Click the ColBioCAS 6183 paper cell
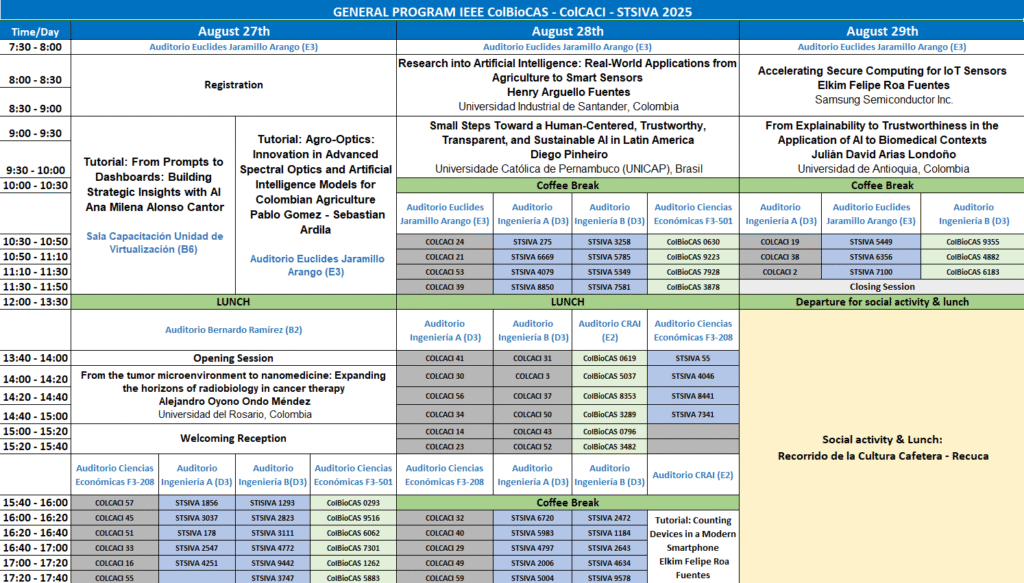 tap(972, 272)
